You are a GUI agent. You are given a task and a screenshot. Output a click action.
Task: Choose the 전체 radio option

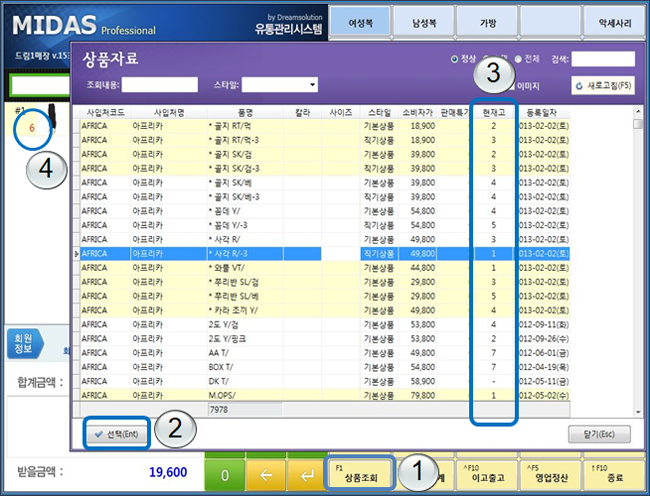[518, 59]
